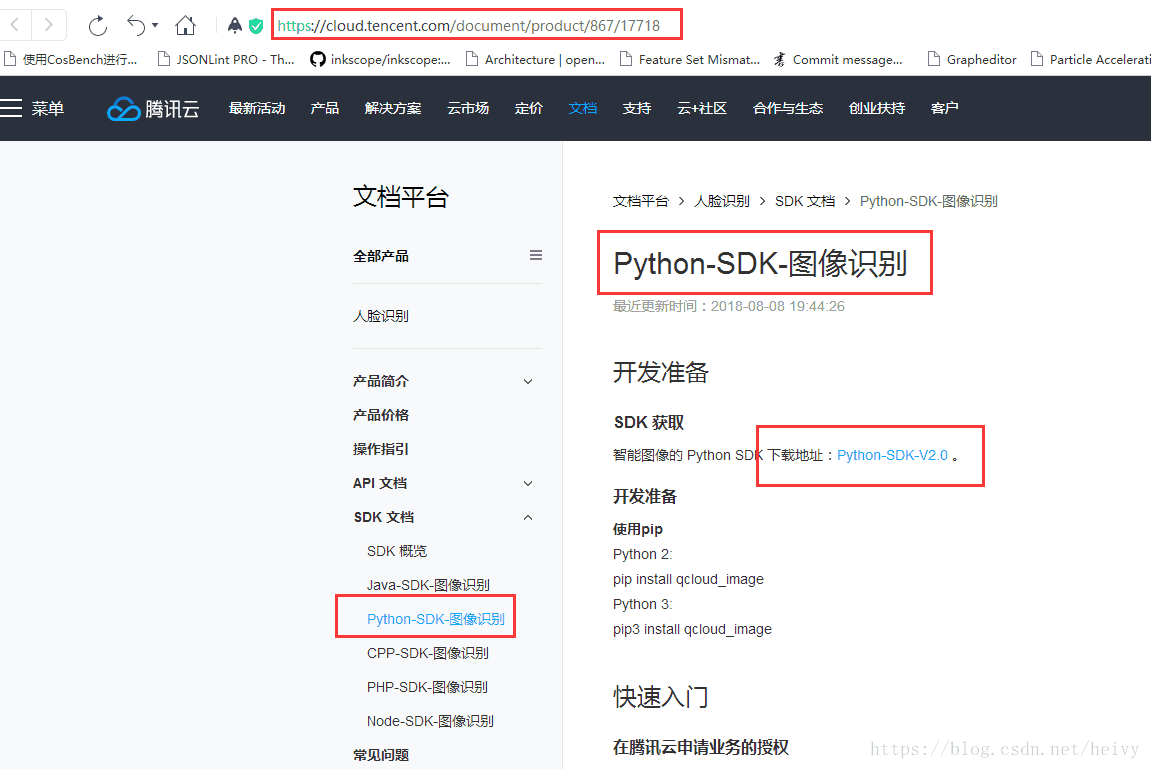The width and height of the screenshot is (1151, 769).
Task: Open 产品 in top navigation
Action: tap(324, 109)
